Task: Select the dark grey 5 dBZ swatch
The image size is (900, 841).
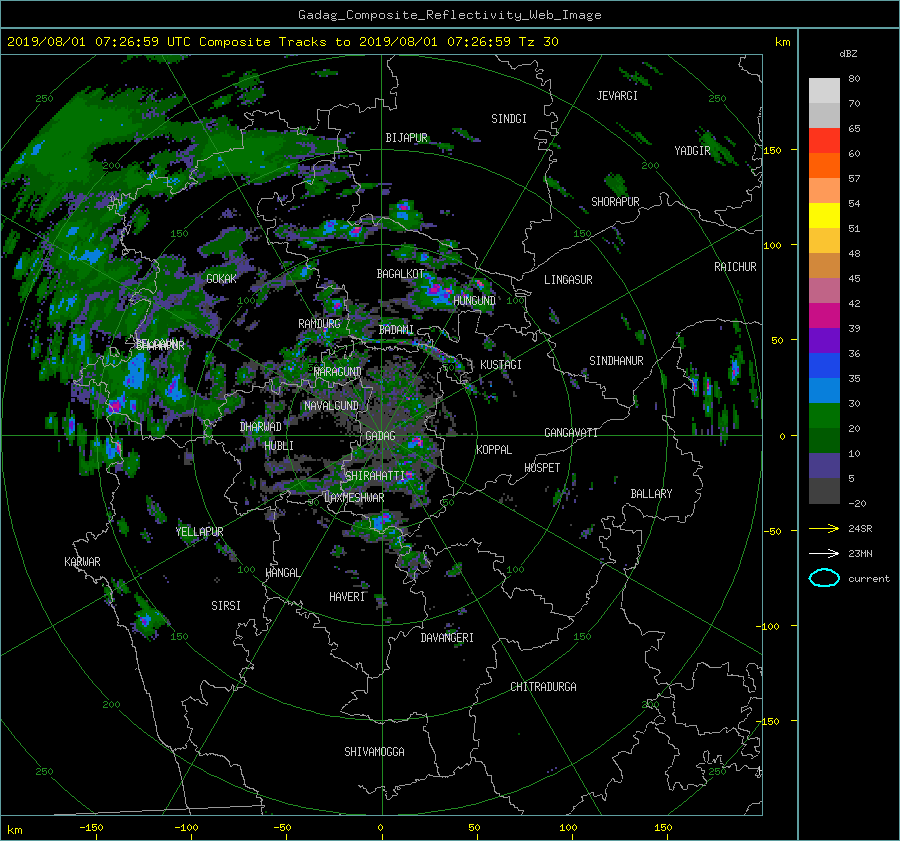Action: tap(824, 491)
